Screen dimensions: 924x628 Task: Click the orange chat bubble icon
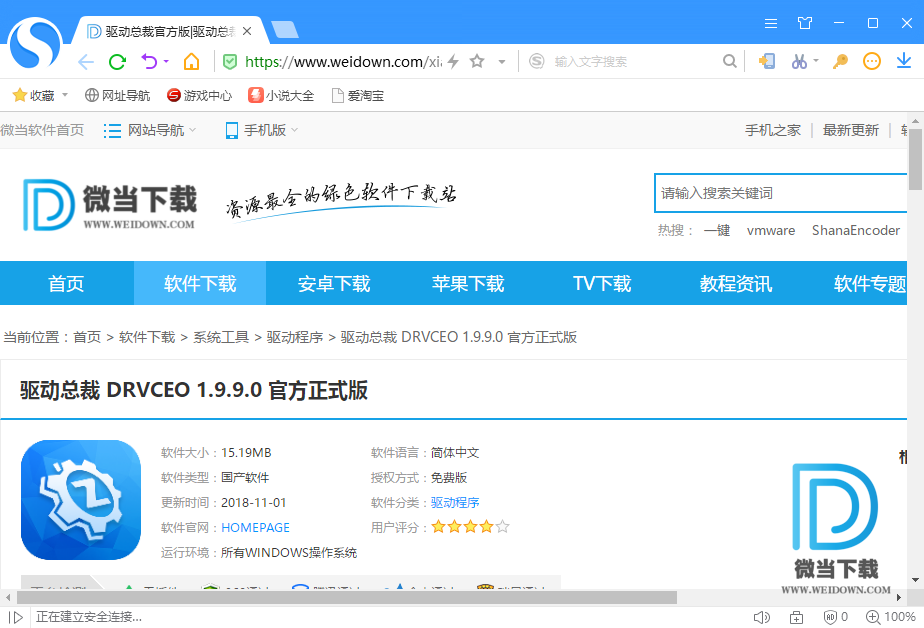[x=872, y=61]
